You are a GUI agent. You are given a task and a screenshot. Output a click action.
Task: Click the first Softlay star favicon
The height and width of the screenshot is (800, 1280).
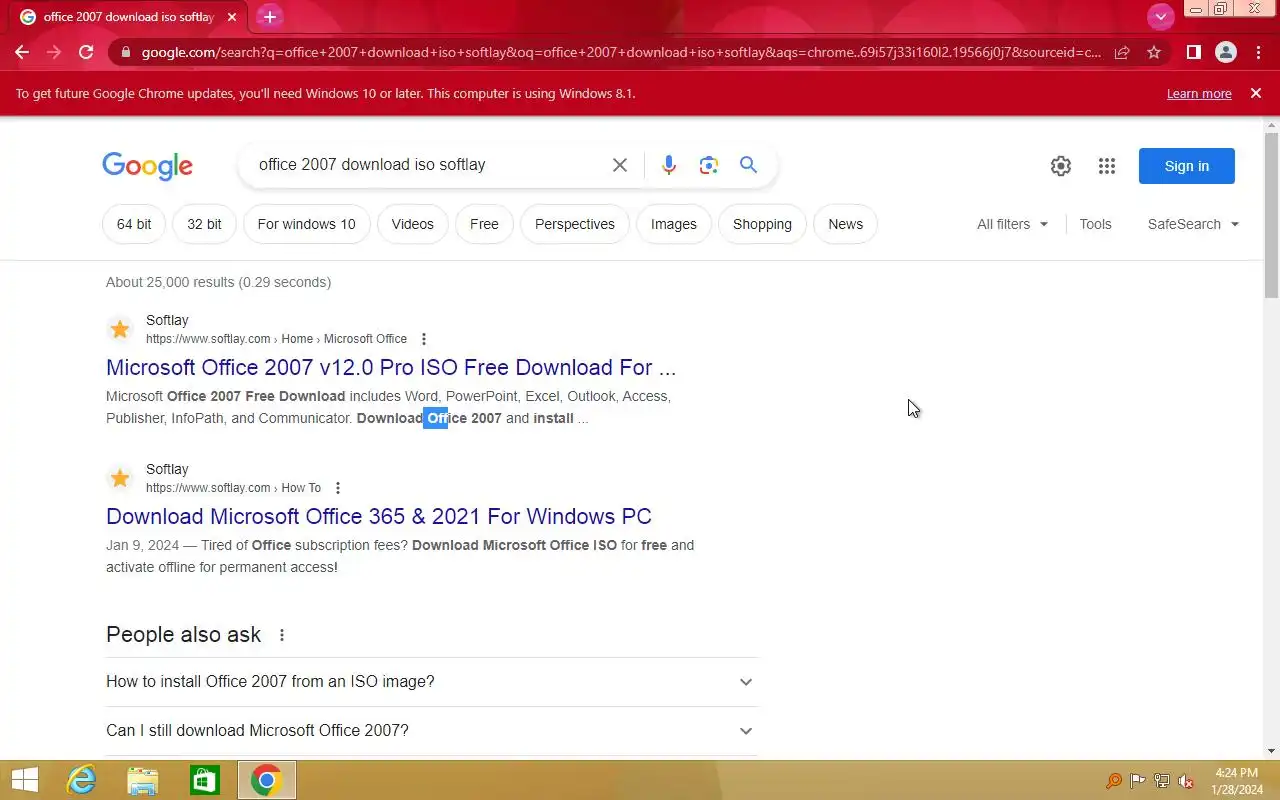tap(120, 329)
